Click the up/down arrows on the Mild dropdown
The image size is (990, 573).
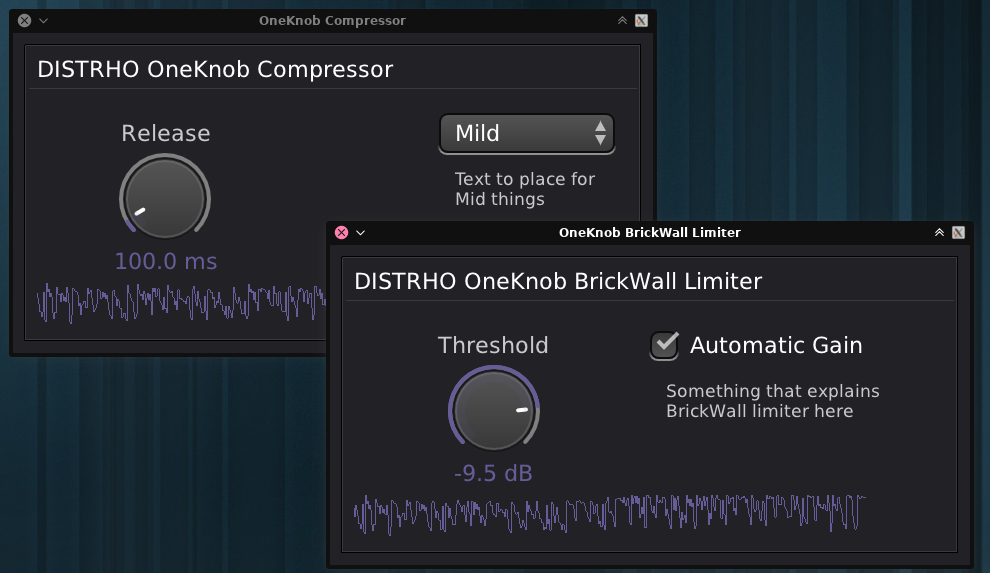coord(600,134)
